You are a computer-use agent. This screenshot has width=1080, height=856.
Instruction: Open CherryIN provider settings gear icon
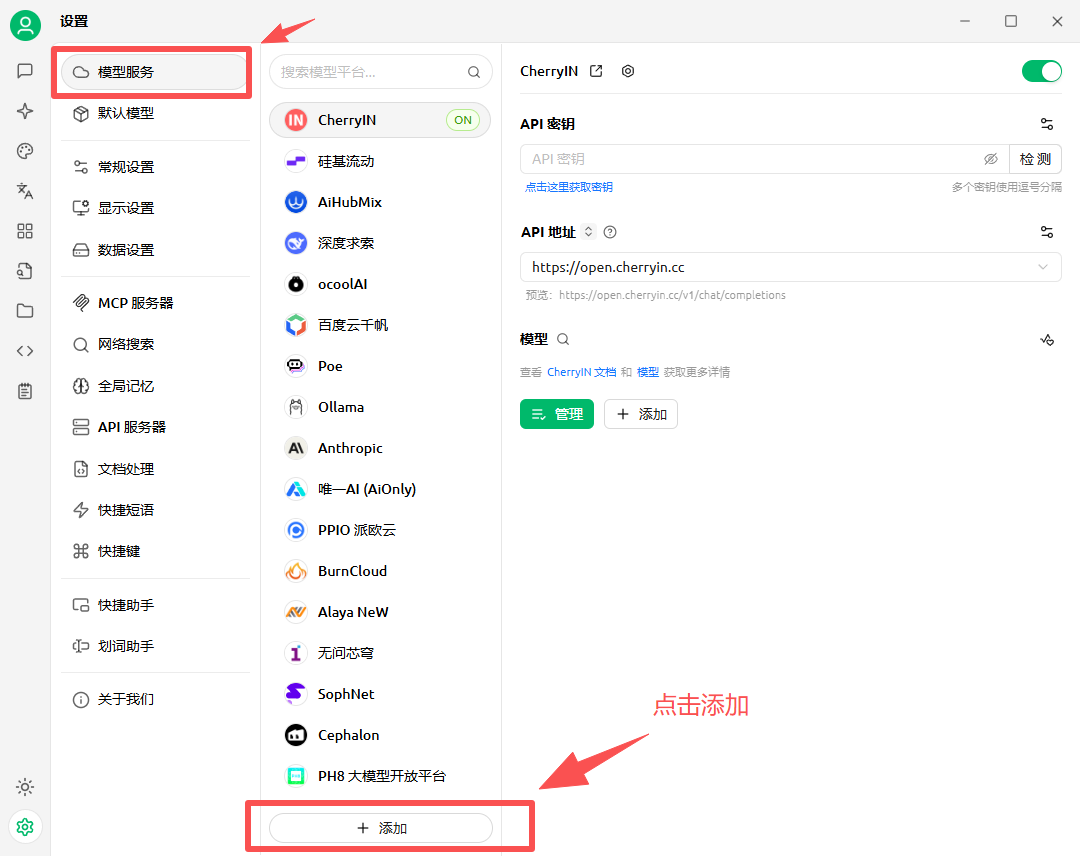[627, 71]
